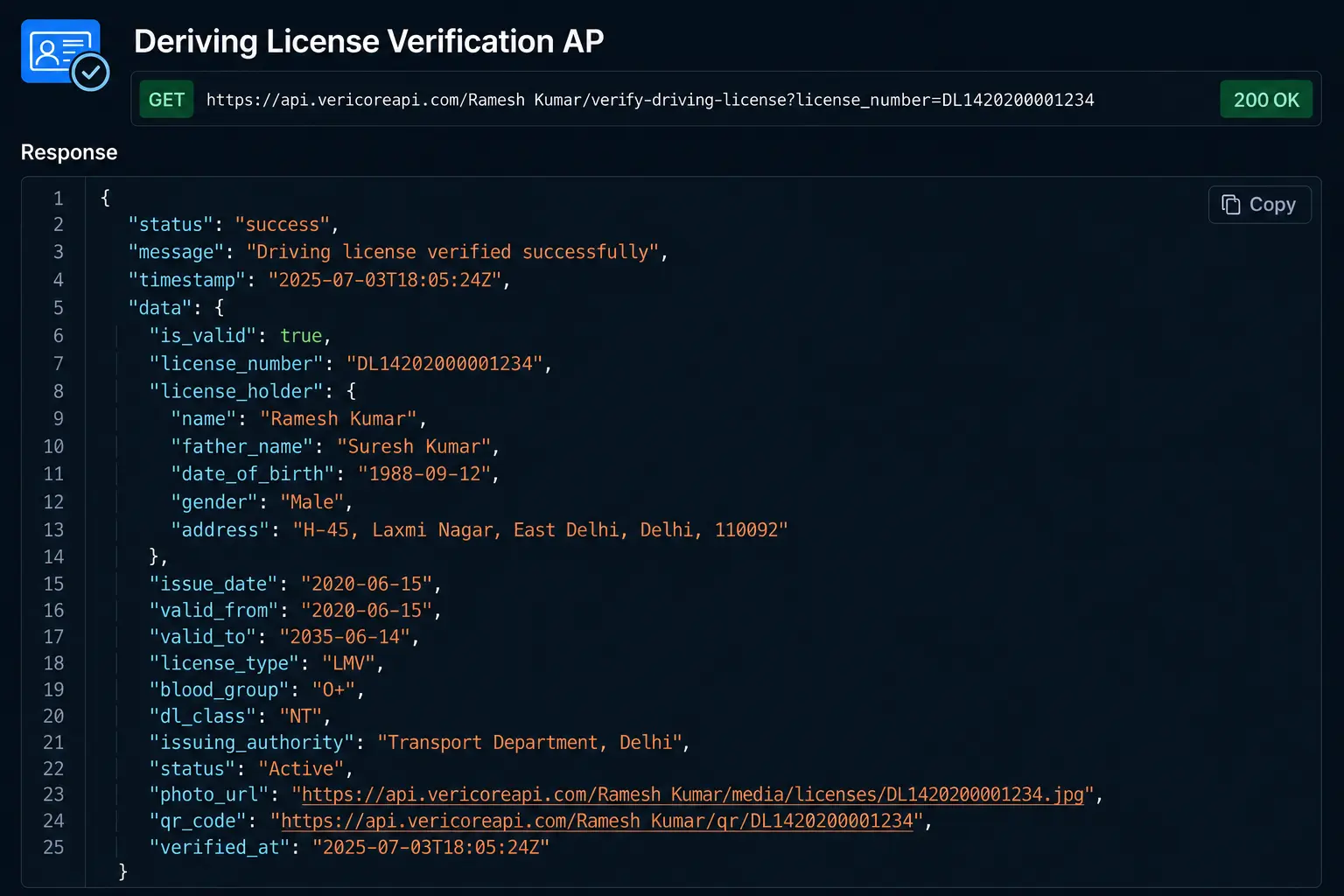The image size is (1344, 896).
Task: Click the valid_from "2020-06-15" value
Action: pyautogui.click(x=367, y=610)
